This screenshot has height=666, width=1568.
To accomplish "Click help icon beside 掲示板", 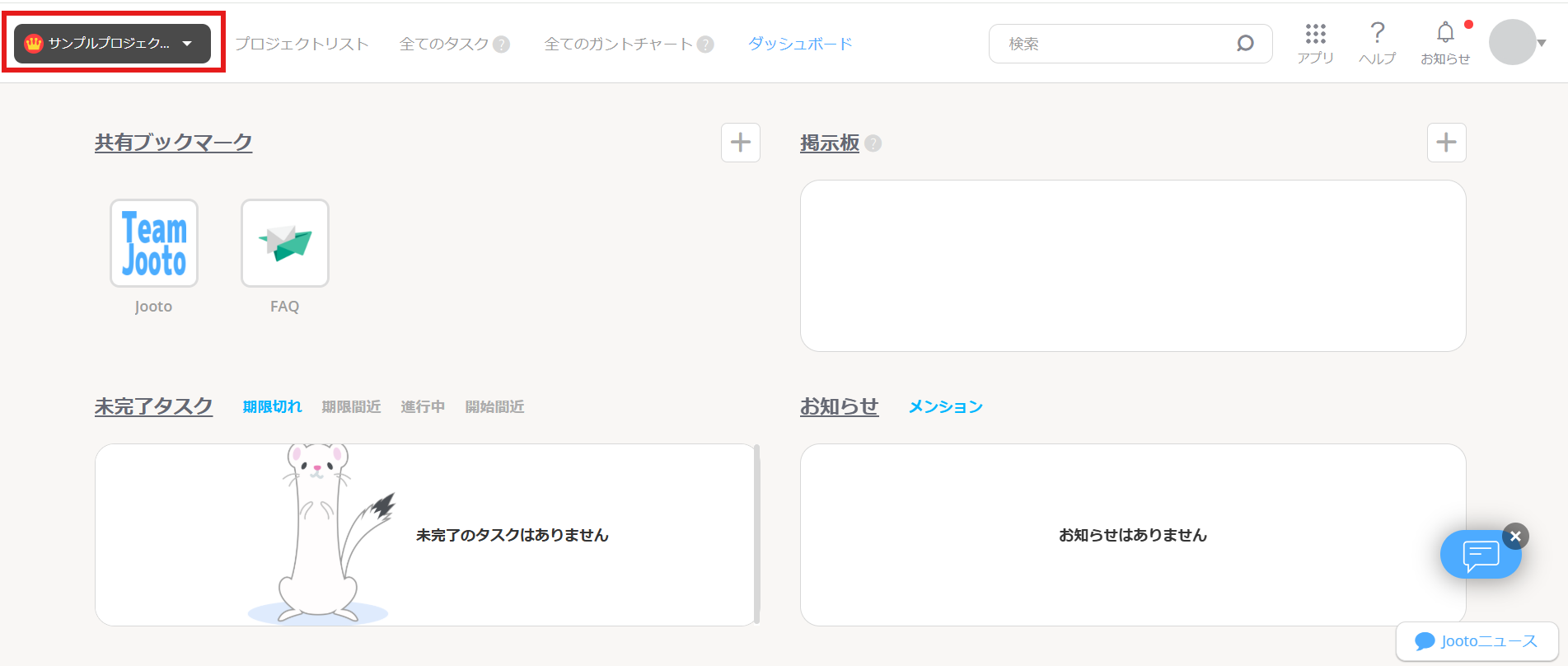I will (873, 143).
